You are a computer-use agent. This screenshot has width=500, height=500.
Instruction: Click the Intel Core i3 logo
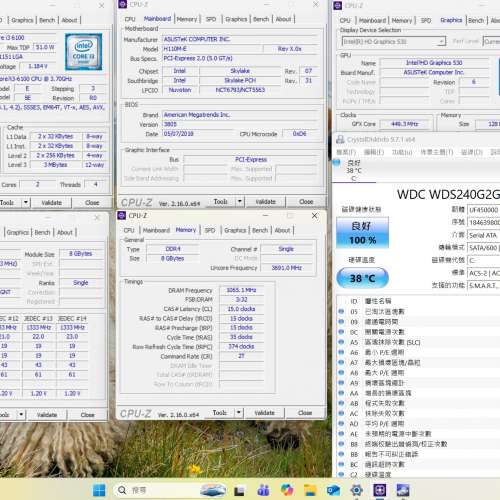click(83, 51)
